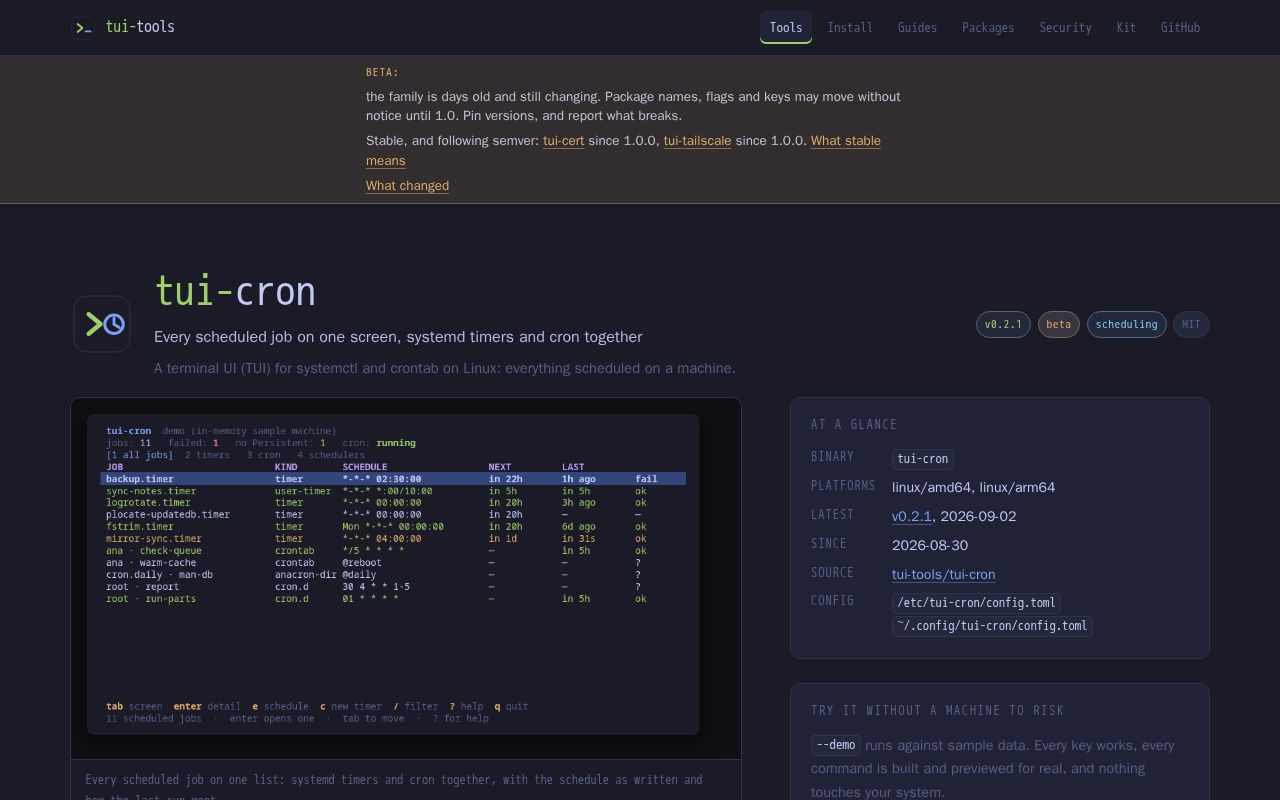The image size is (1280, 800).
Task: Click the 'linux/amd64, linux/arm64' platforms value
Action: (x=973, y=487)
